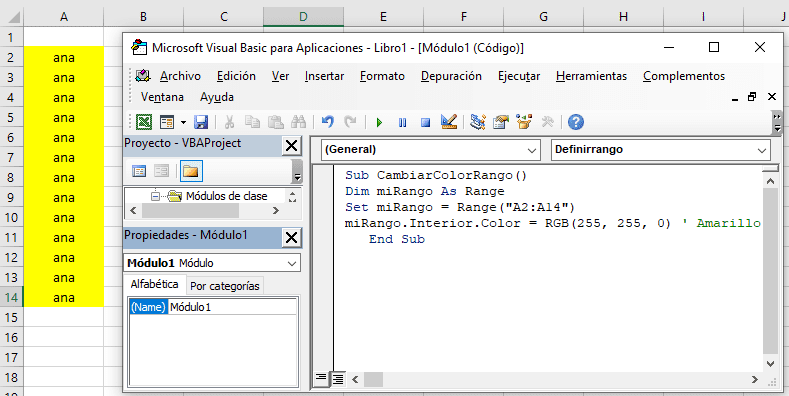The width and height of the screenshot is (789, 396).
Task: Click the Redo arrow icon
Action: 350,122
